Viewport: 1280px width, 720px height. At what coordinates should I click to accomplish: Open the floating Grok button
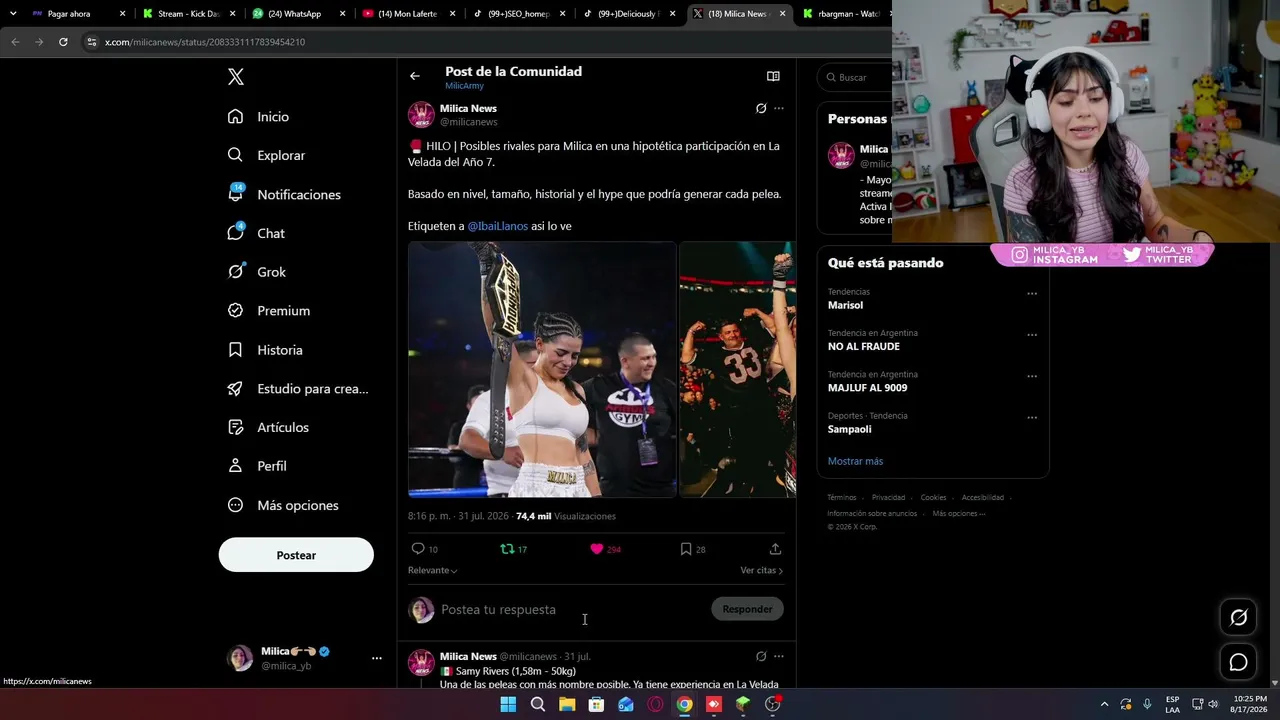point(1238,618)
